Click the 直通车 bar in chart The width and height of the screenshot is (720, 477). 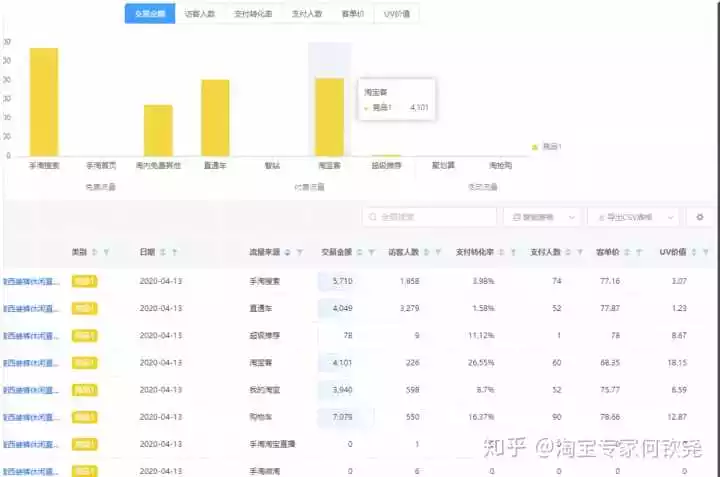coord(215,118)
